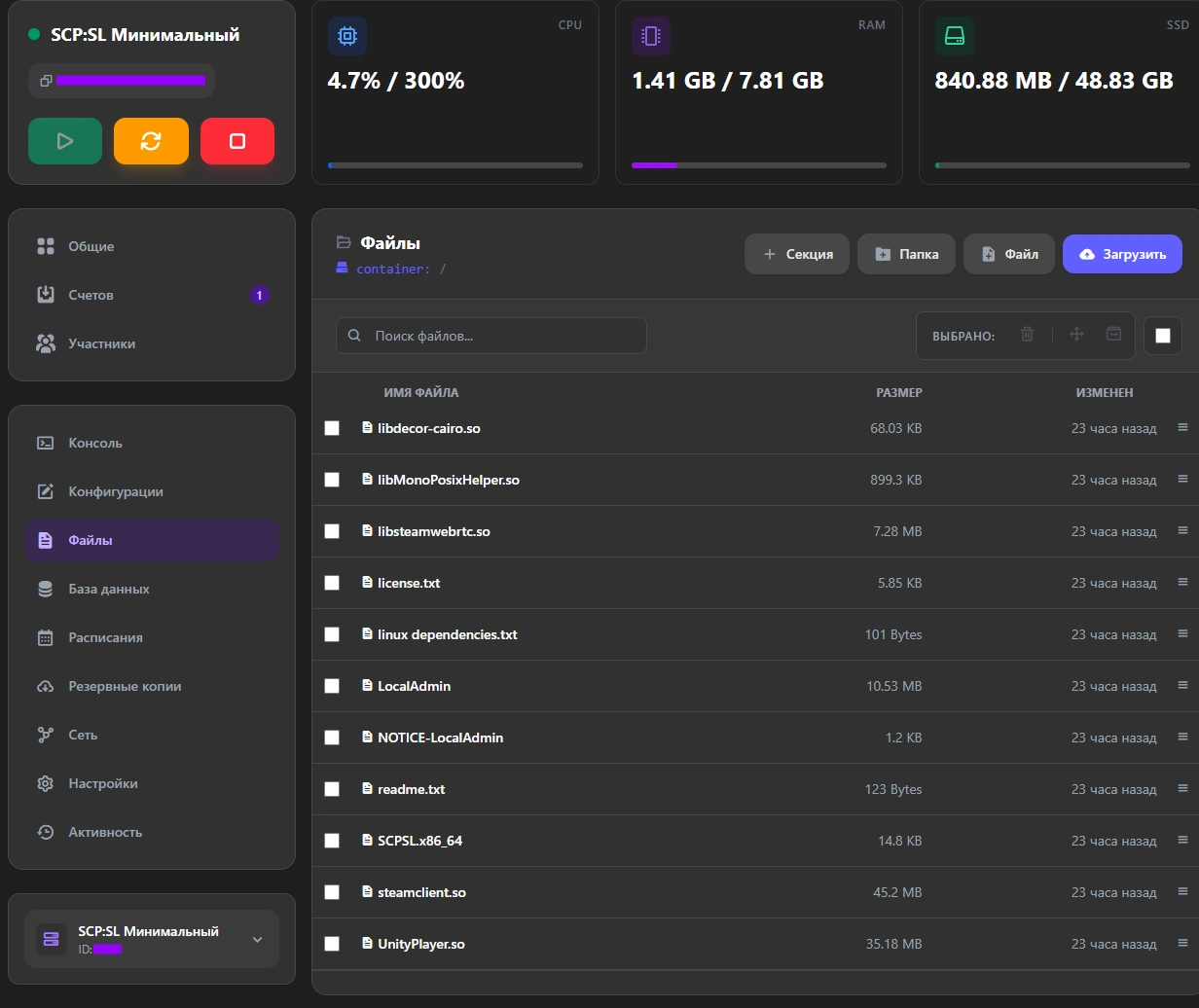Go to Резервные копии section

tap(152, 686)
